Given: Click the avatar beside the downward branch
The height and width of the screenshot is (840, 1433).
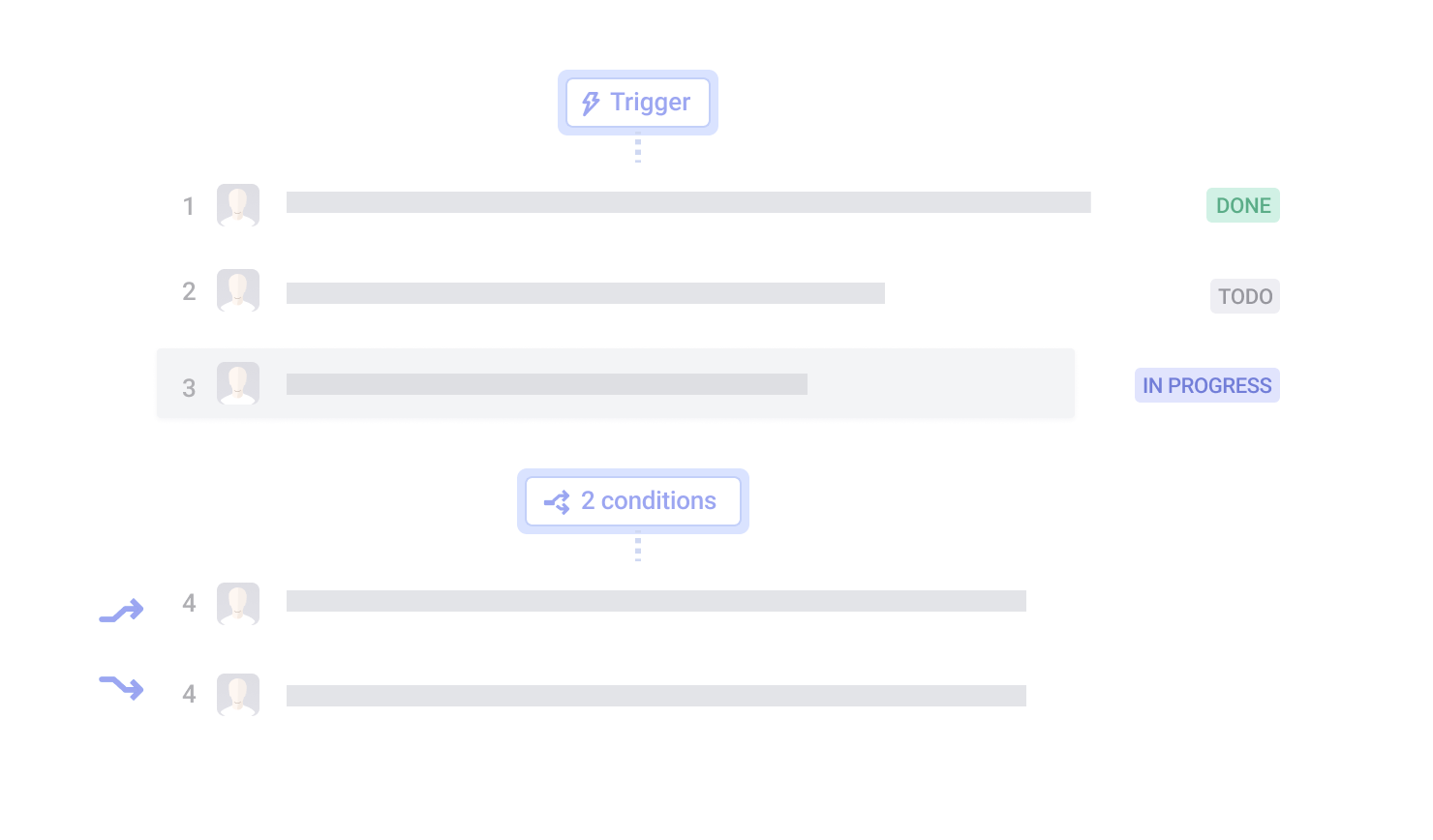Looking at the screenshot, I should [x=238, y=695].
